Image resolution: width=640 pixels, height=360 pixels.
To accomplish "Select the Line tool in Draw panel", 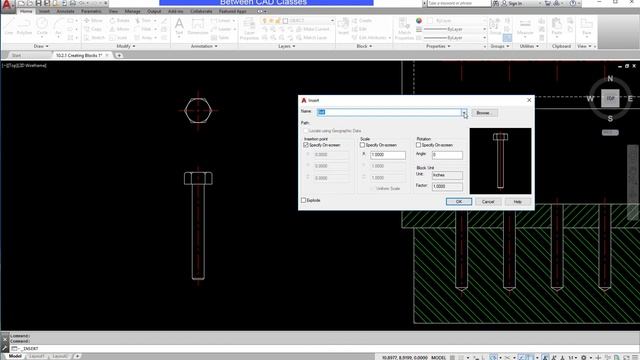I will (9, 27).
